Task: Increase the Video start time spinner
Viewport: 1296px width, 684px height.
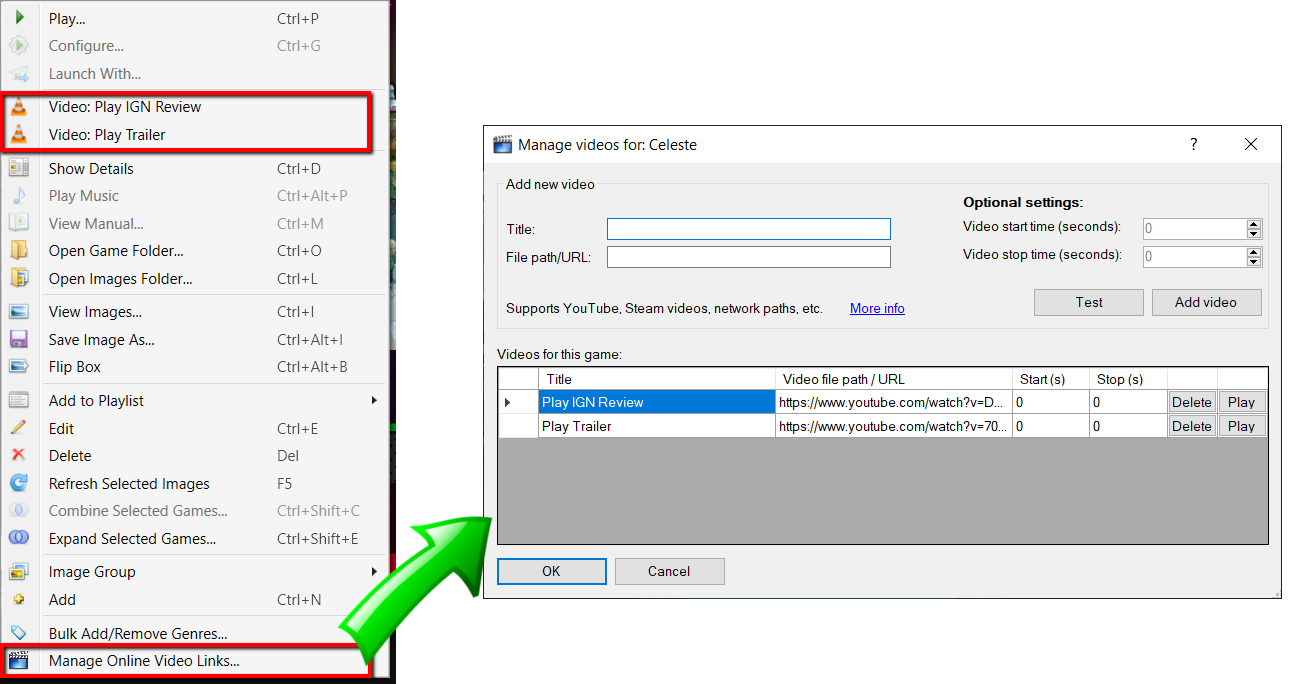Action: click(1254, 224)
